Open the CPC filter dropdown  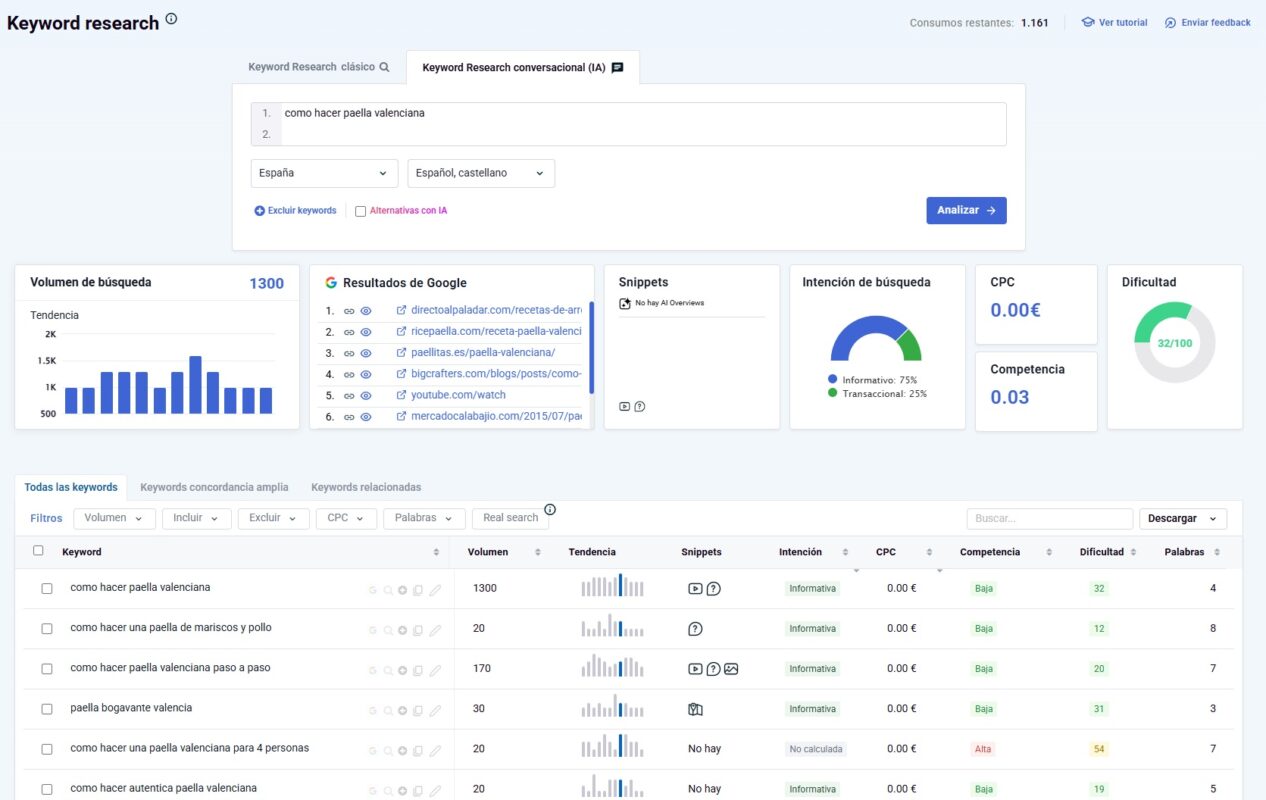click(346, 518)
